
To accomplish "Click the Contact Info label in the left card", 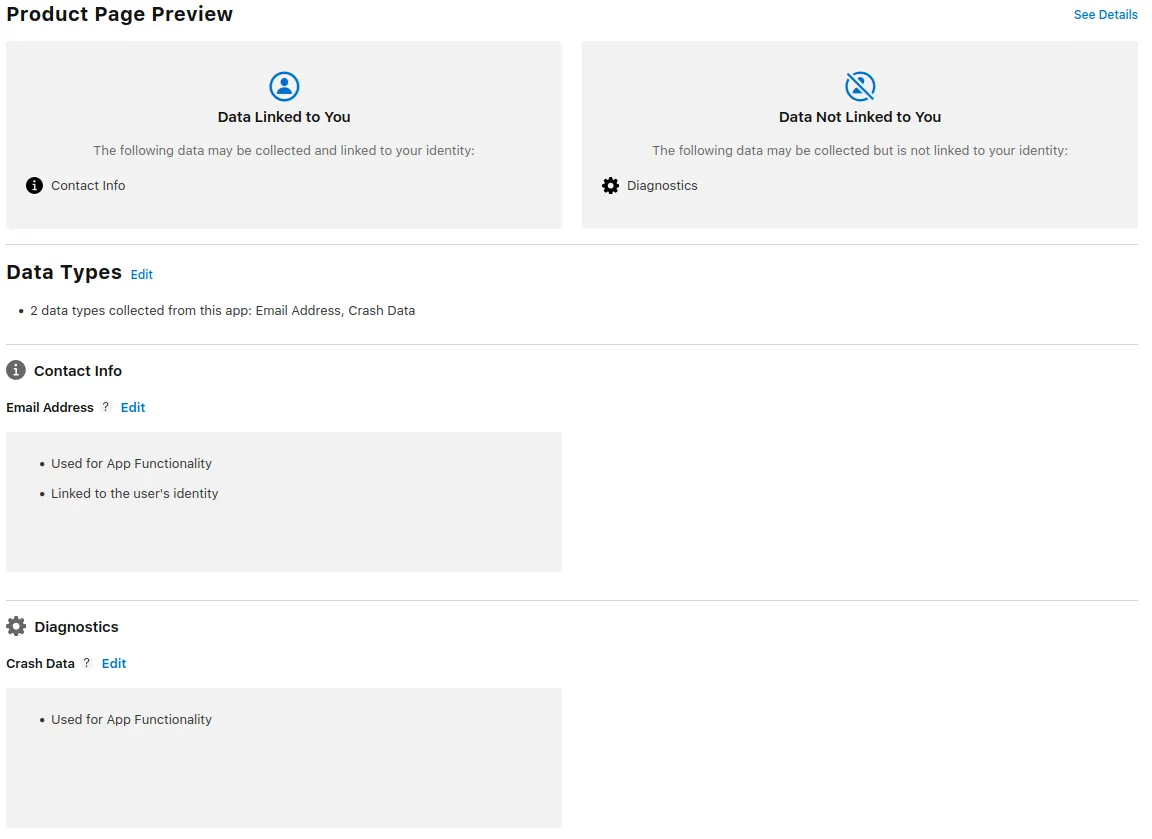I will pos(88,185).
